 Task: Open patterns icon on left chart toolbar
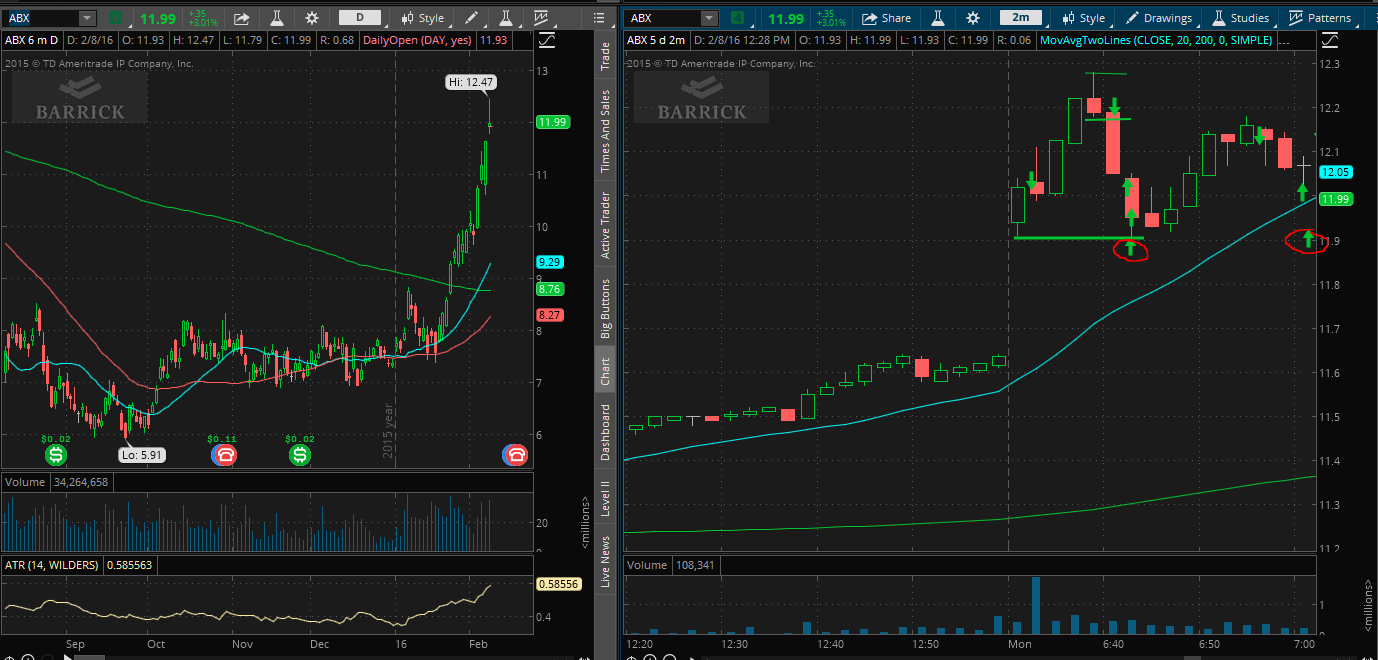pos(541,18)
